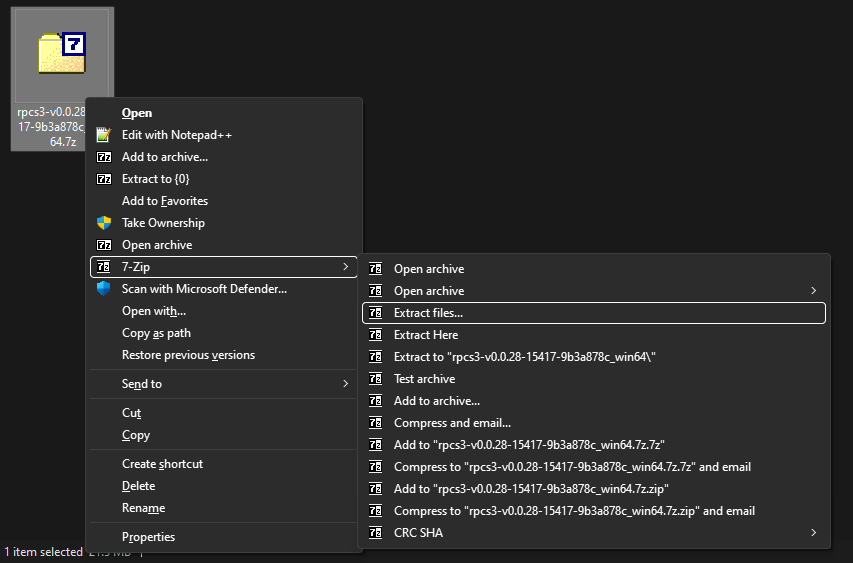853x563 pixels.
Task: Expand the second Open archive submenu arrow
Action: click(x=814, y=290)
